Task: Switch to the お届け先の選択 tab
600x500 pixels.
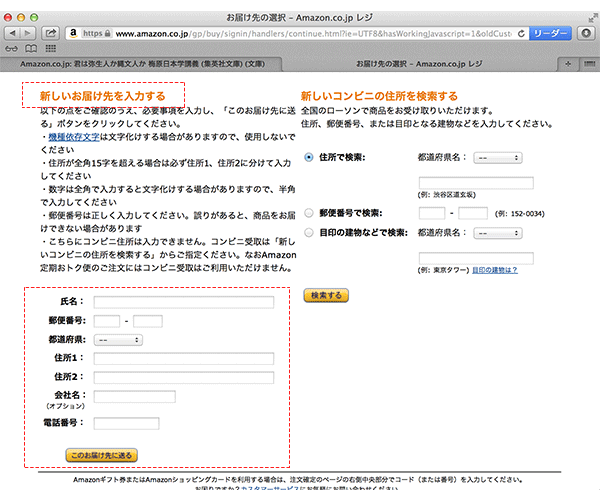Action: 419,64
